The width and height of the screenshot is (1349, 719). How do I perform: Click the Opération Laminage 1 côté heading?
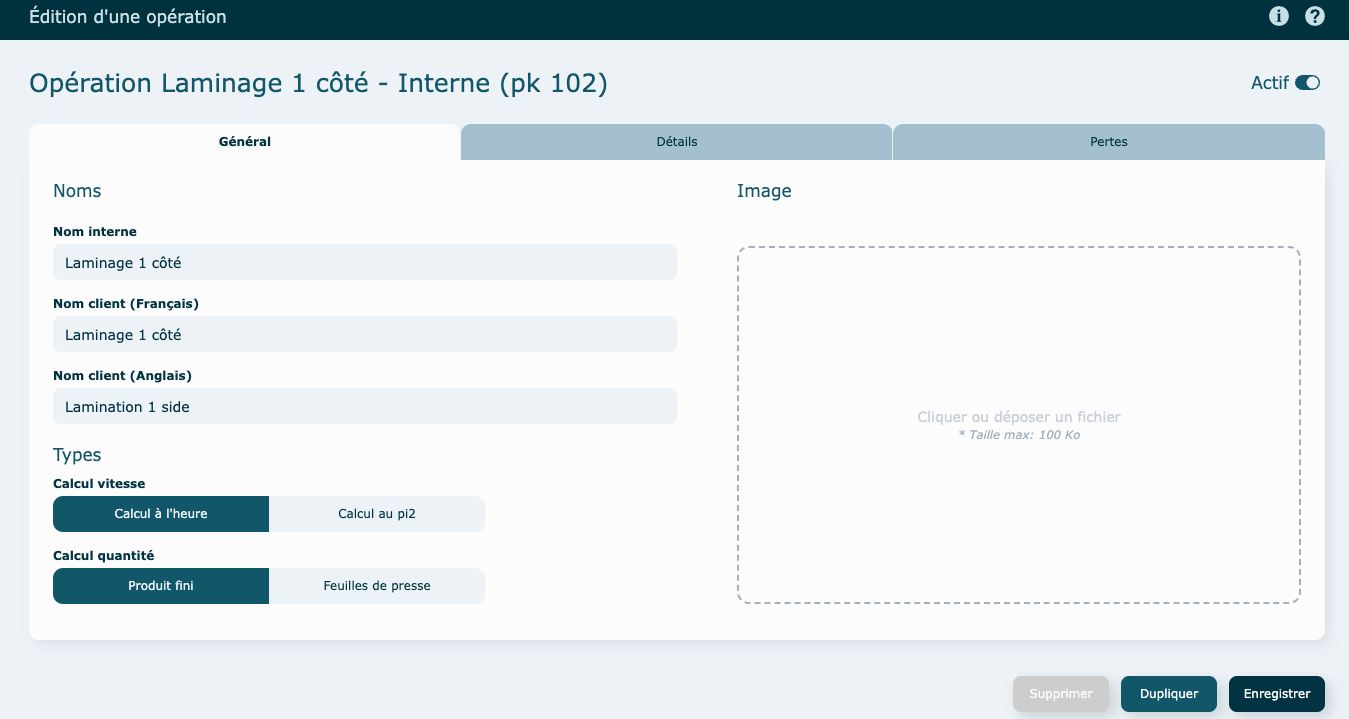coord(318,83)
